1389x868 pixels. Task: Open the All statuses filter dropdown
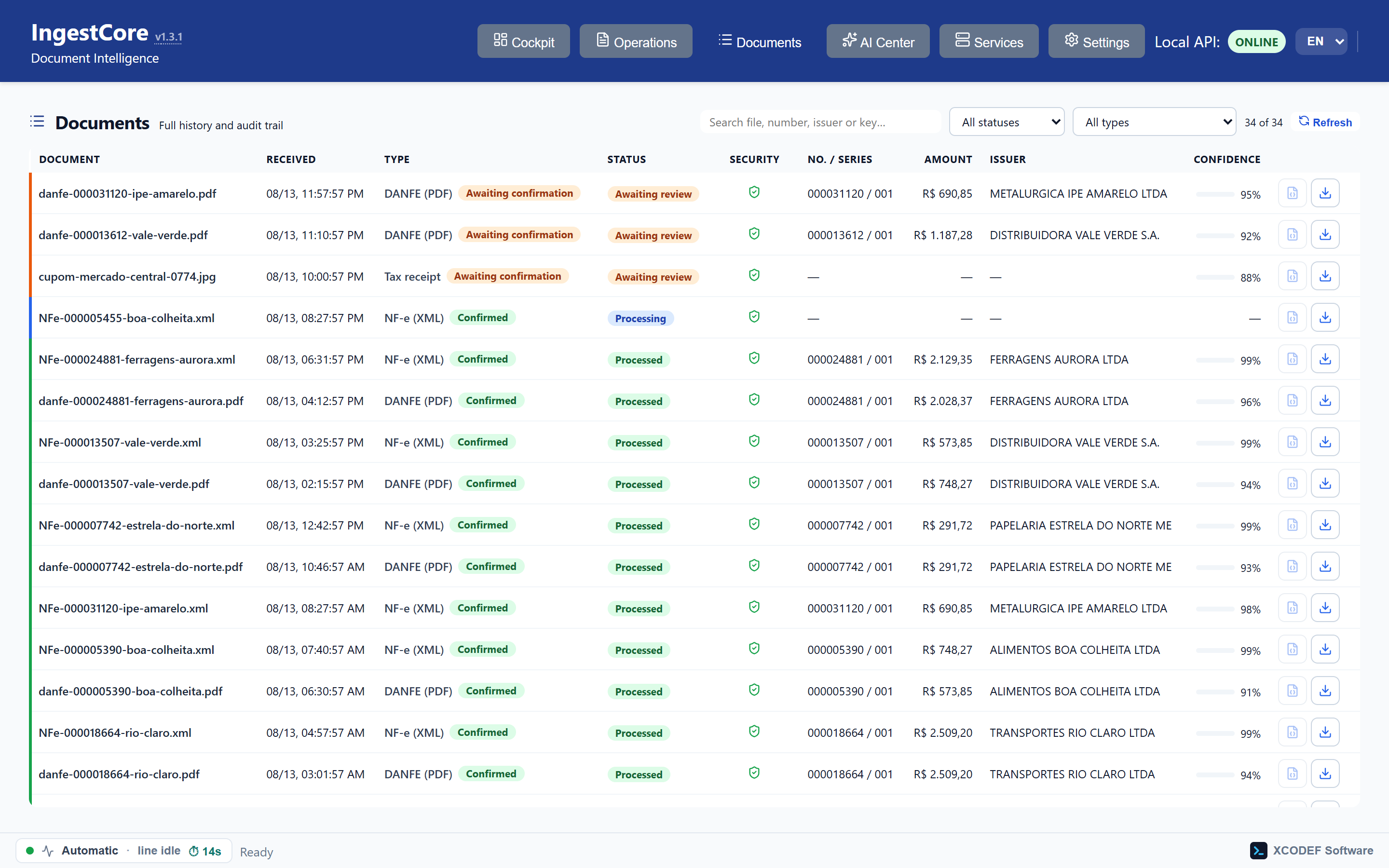tap(1006, 122)
